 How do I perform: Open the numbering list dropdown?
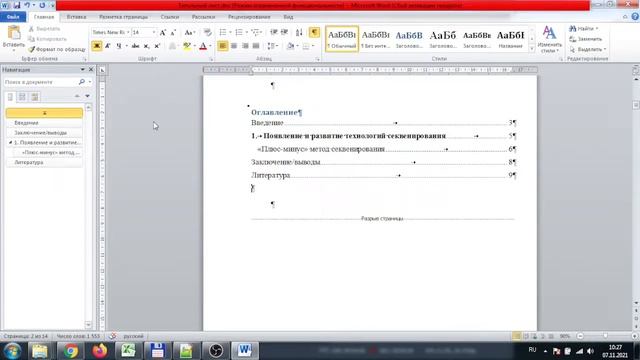(x=247, y=32)
